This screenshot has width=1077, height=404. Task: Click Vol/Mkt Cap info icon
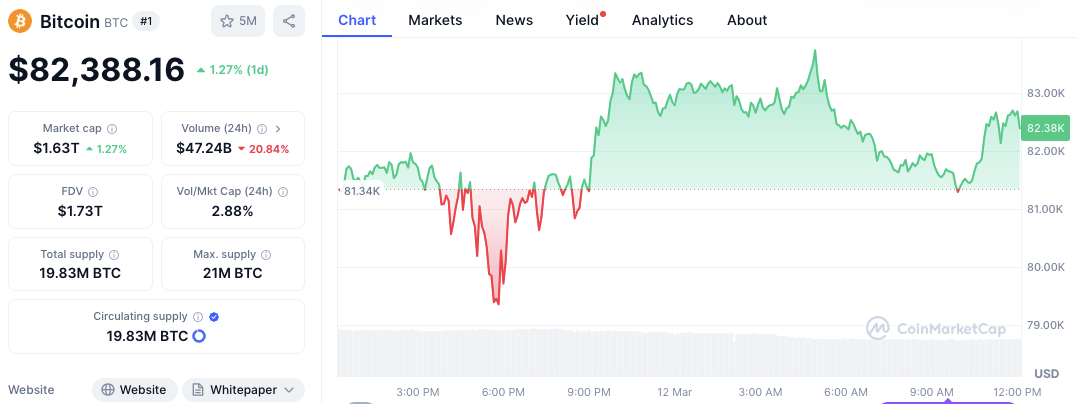pos(283,192)
